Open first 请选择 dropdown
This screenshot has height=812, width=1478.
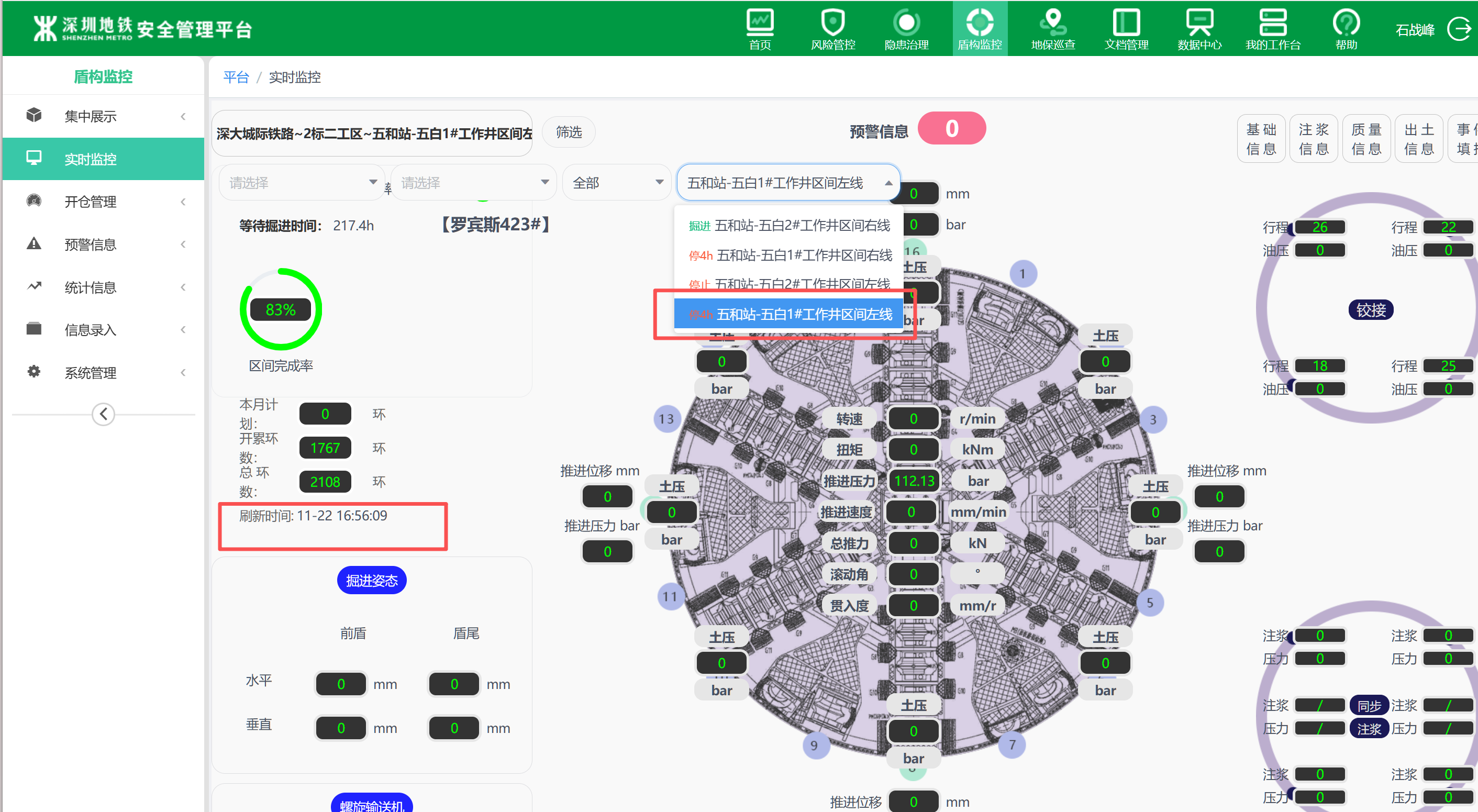point(302,183)
